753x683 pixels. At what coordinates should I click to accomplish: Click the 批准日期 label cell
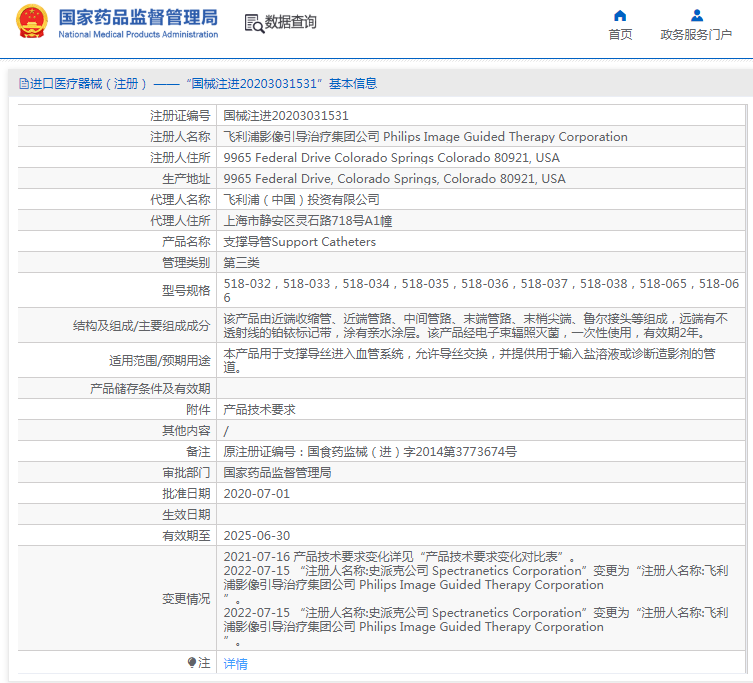coord(117,494)
